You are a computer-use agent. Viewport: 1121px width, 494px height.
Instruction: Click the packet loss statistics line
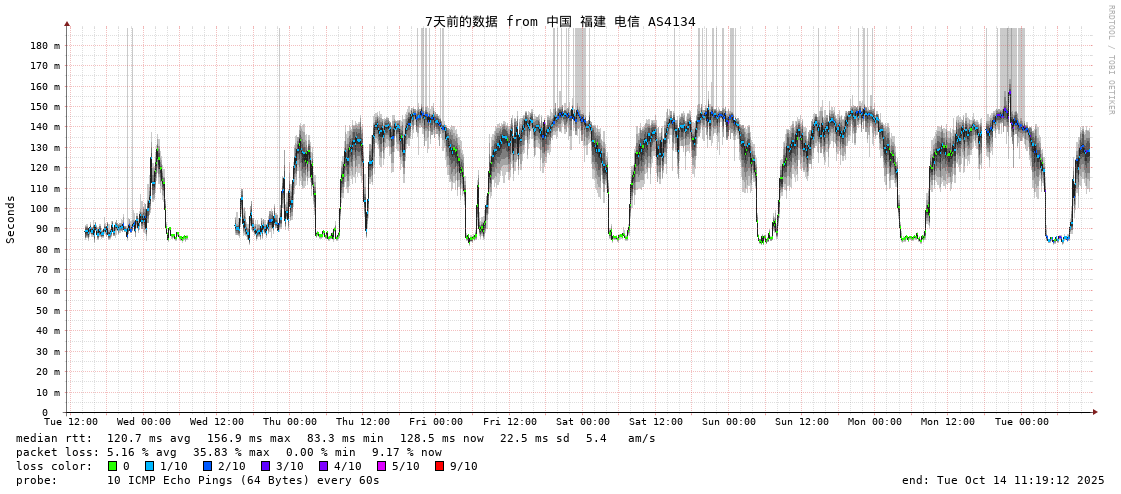click(229, 452)
